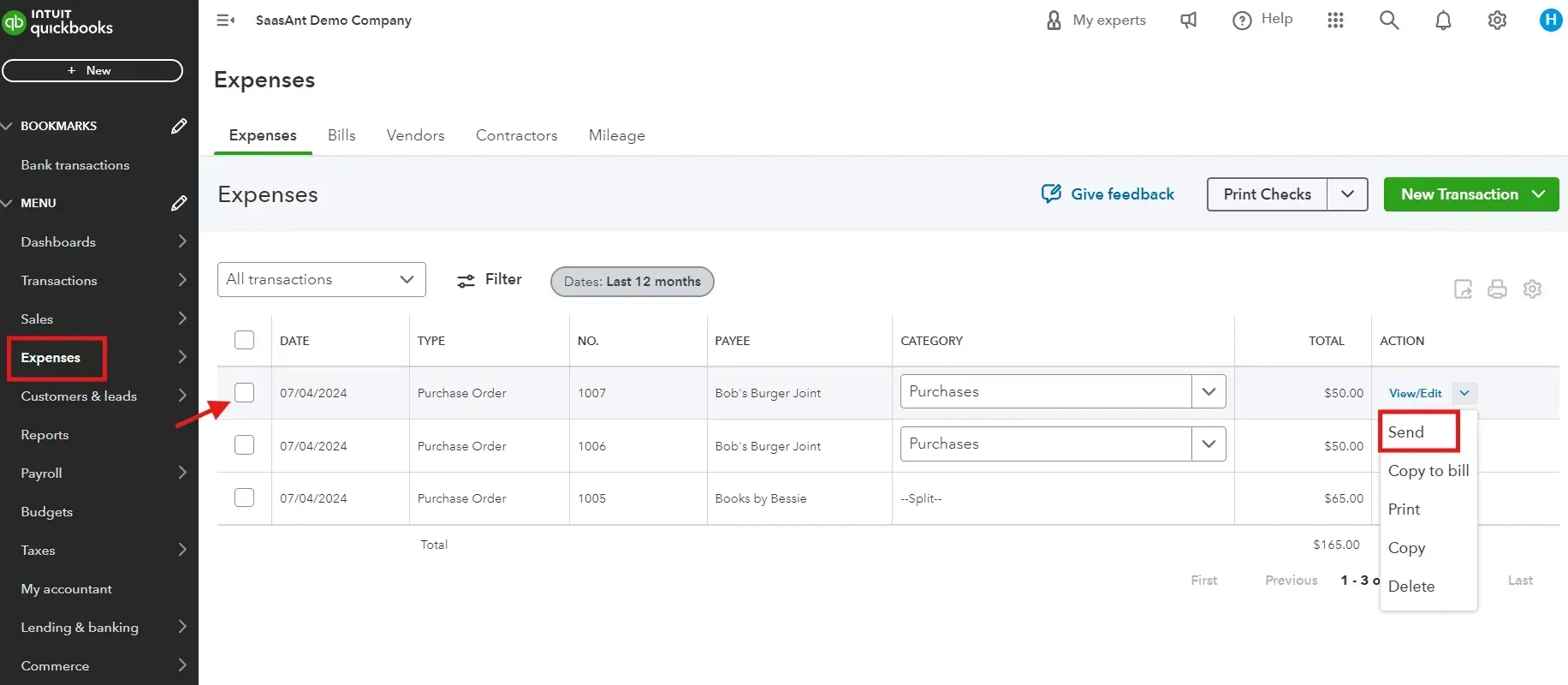This screenshot has height=685, width=1568.
Task: Expand the Transactions menu chevron
Action: pos(182,280)
